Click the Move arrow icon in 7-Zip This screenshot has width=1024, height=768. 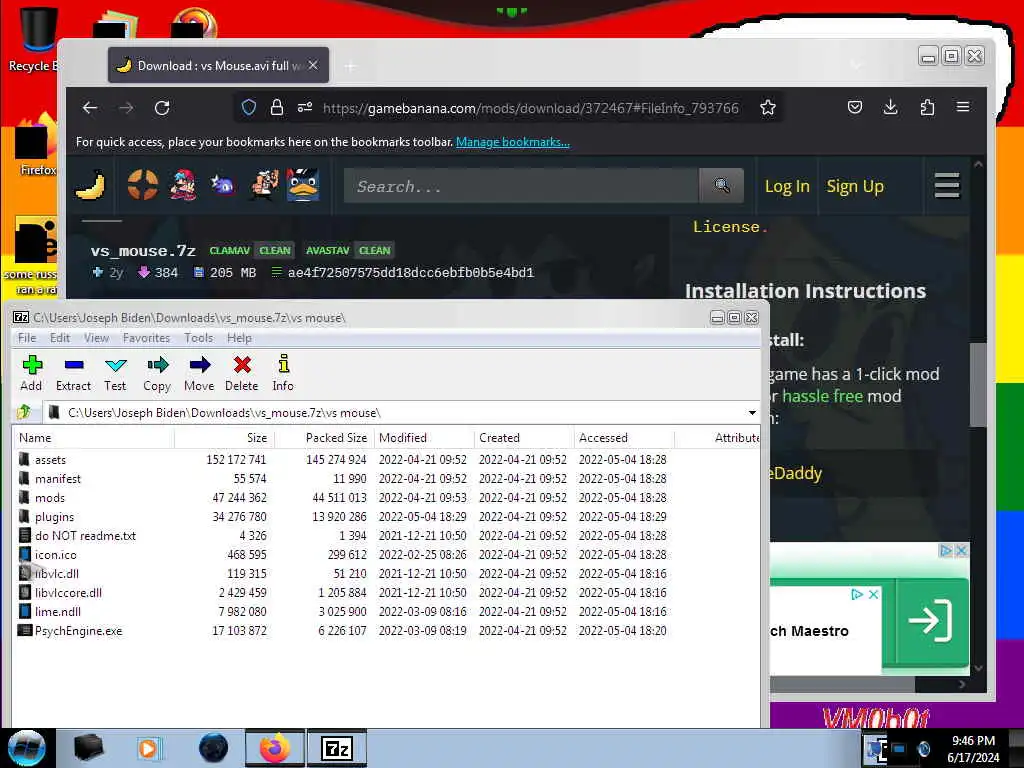pos(199,364)
